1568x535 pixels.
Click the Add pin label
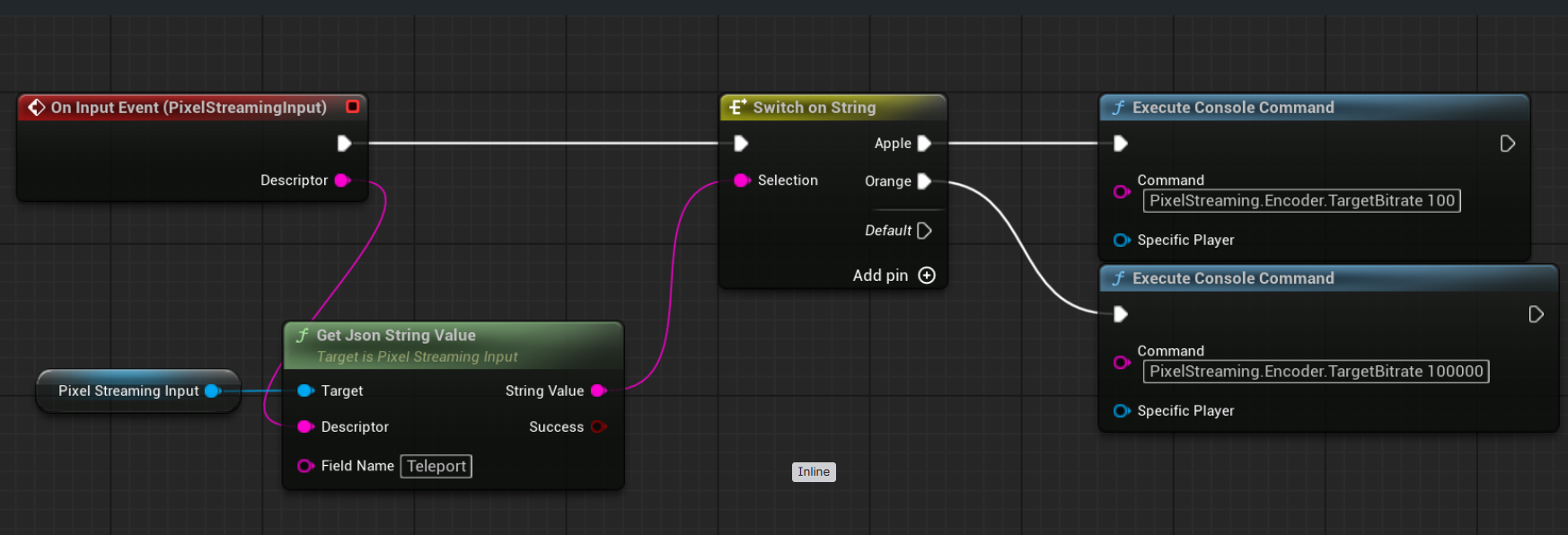pos(880,276)
